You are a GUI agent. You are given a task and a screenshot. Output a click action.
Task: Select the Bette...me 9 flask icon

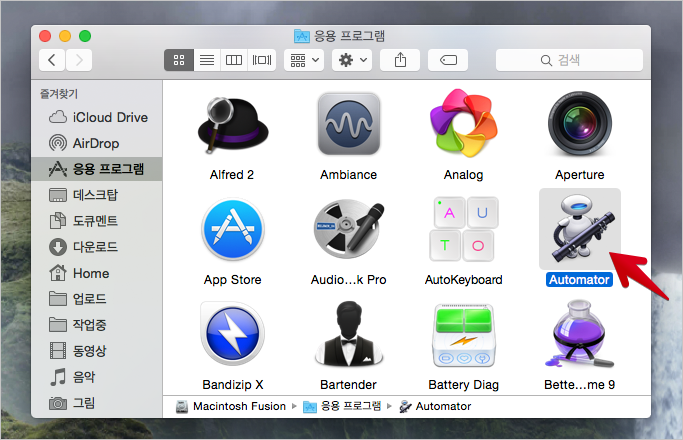click(x=579, y=334)
